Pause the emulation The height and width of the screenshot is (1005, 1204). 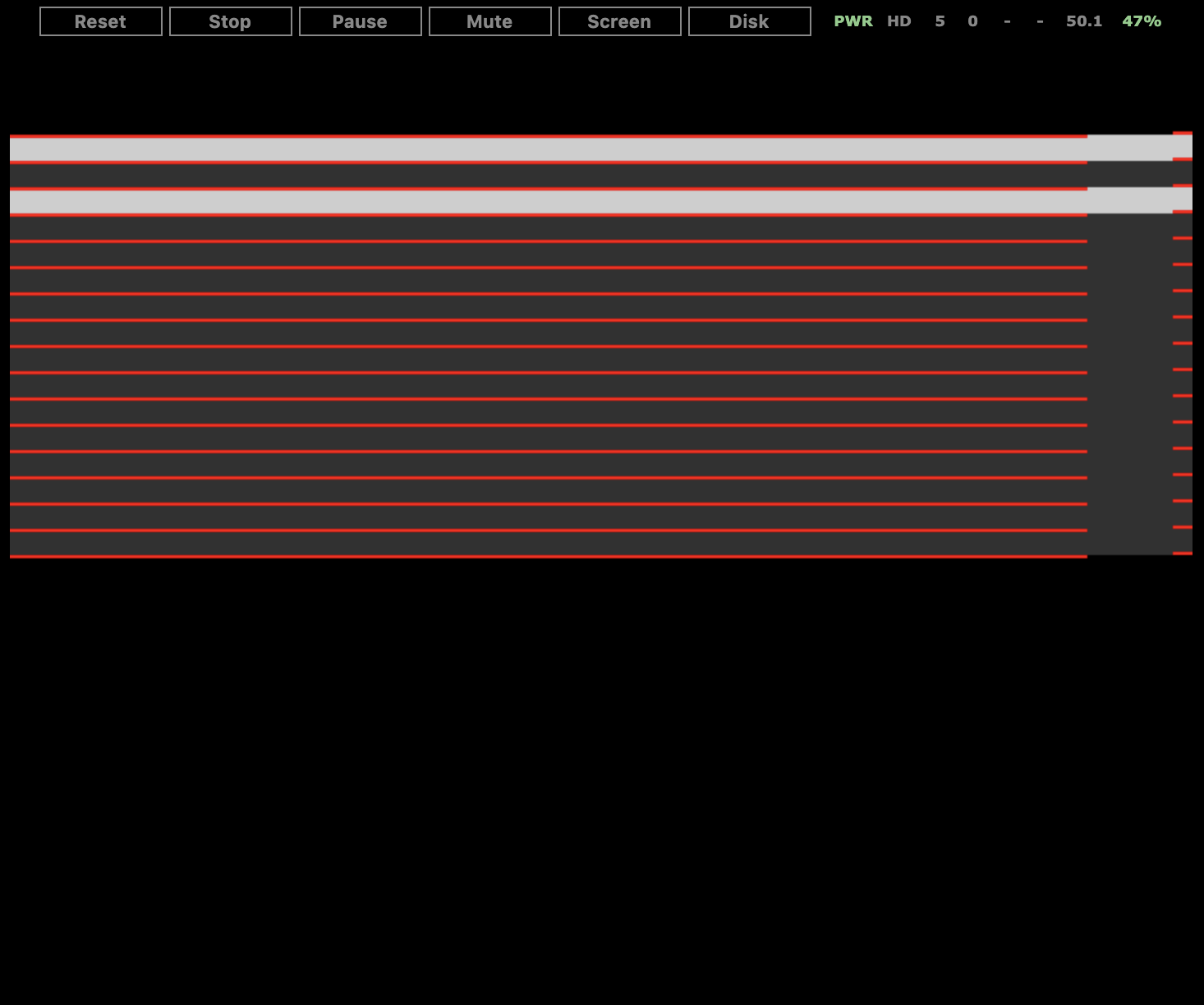coord(361,21)
